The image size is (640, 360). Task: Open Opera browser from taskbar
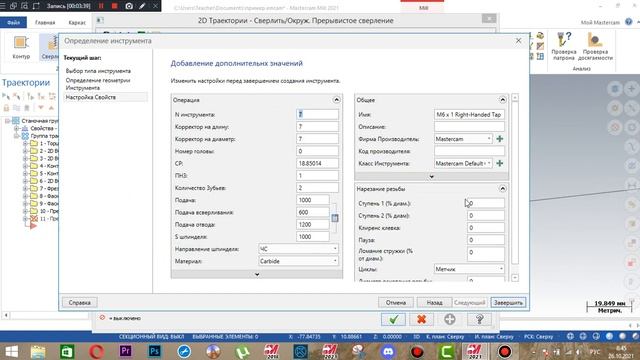point(96,351)
